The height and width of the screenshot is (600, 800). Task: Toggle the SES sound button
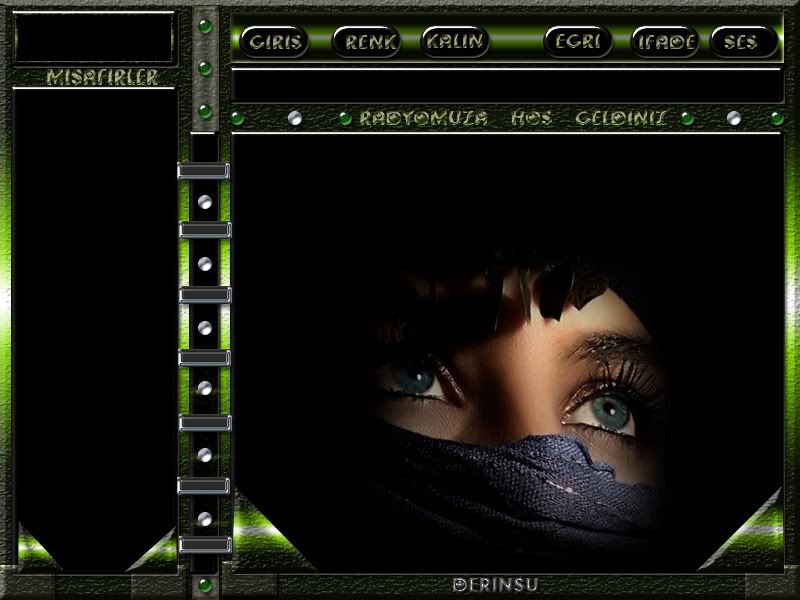[x=743, y=41]
